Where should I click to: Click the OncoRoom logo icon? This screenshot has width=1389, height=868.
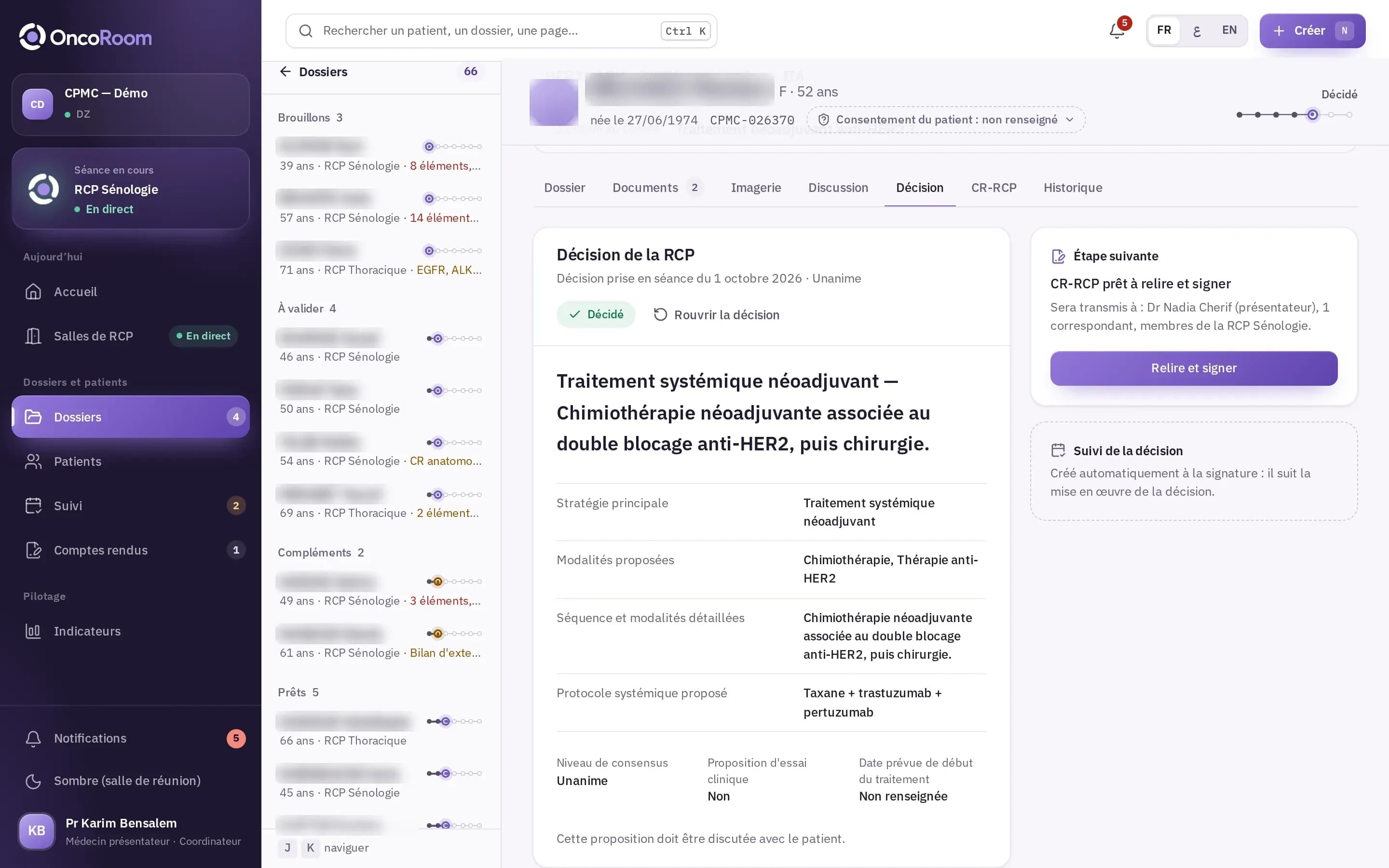[32, 37]
